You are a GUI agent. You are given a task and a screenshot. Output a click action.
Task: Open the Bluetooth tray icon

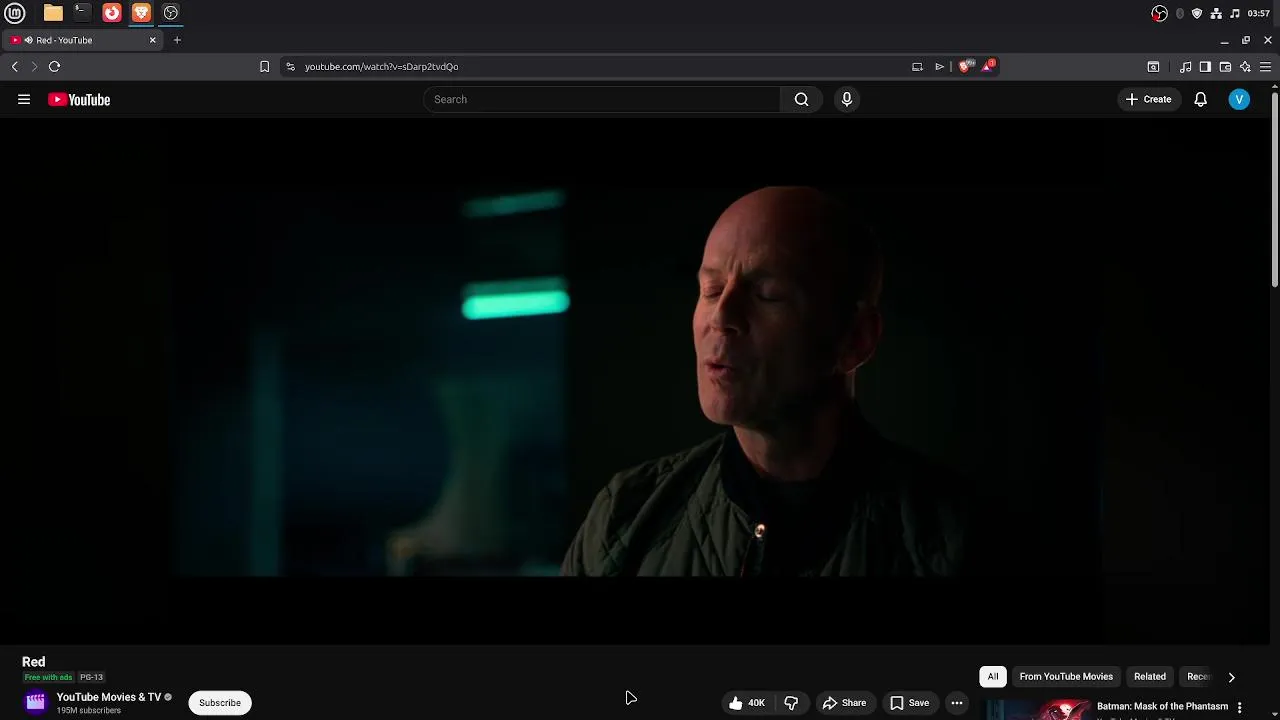[x=1180, y=13]
